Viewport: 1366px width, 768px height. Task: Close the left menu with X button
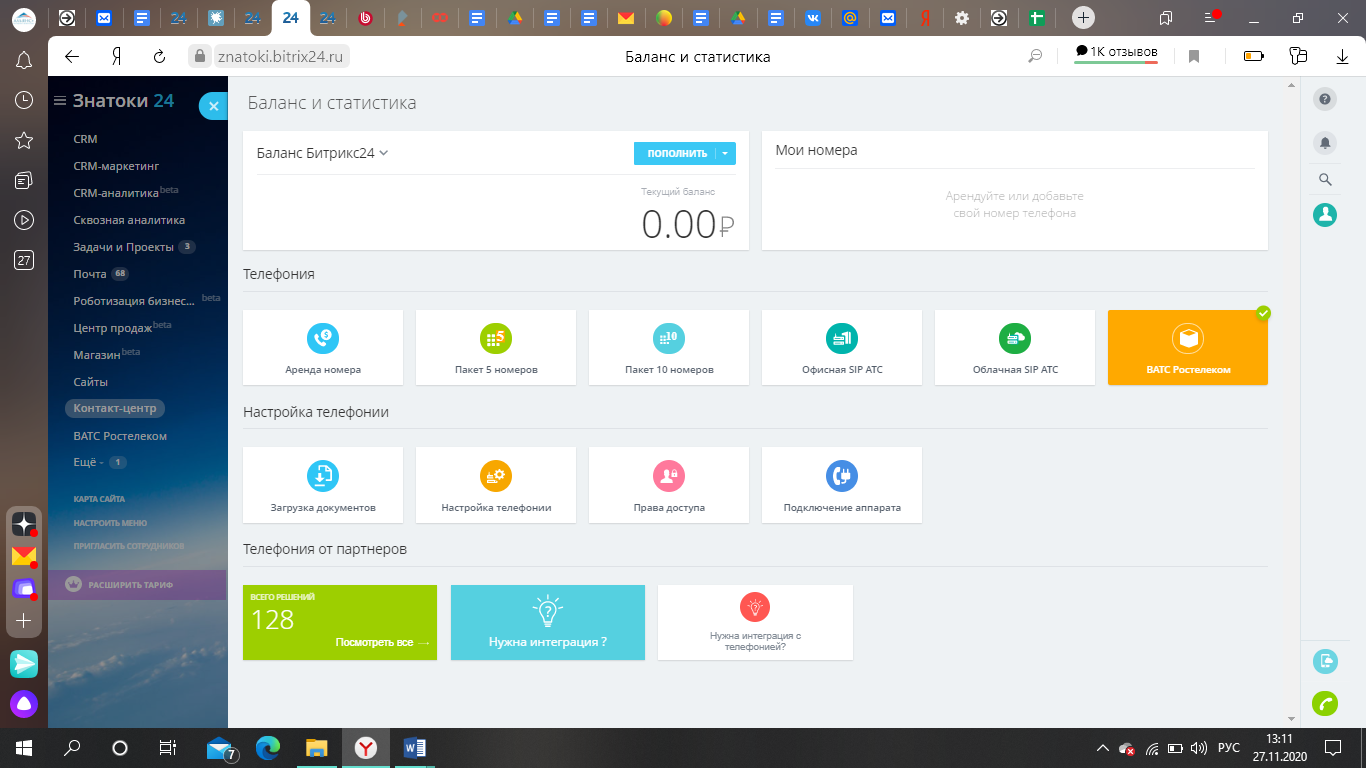(x=213, y=105)
